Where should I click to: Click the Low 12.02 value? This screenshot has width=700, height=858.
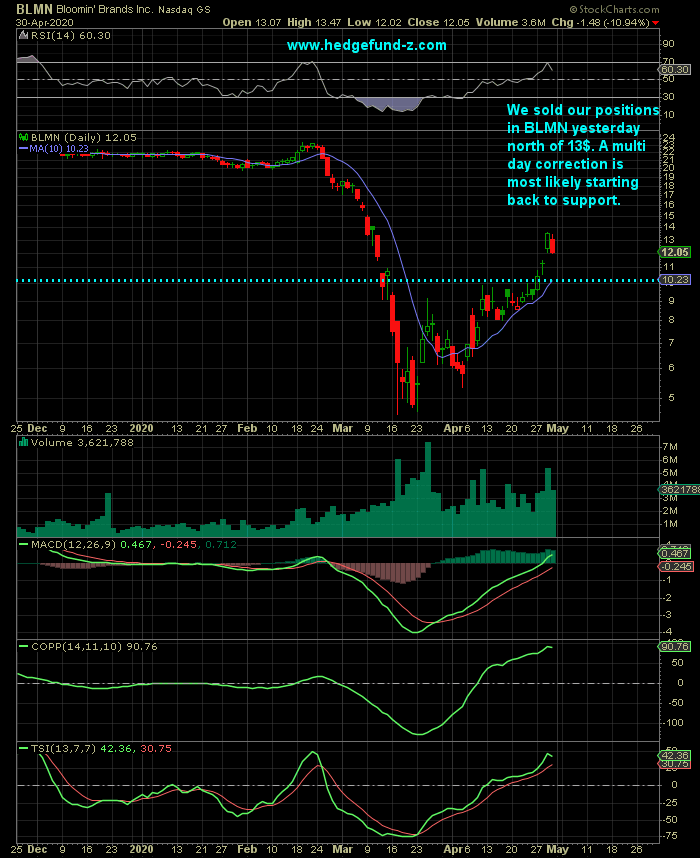374,22
